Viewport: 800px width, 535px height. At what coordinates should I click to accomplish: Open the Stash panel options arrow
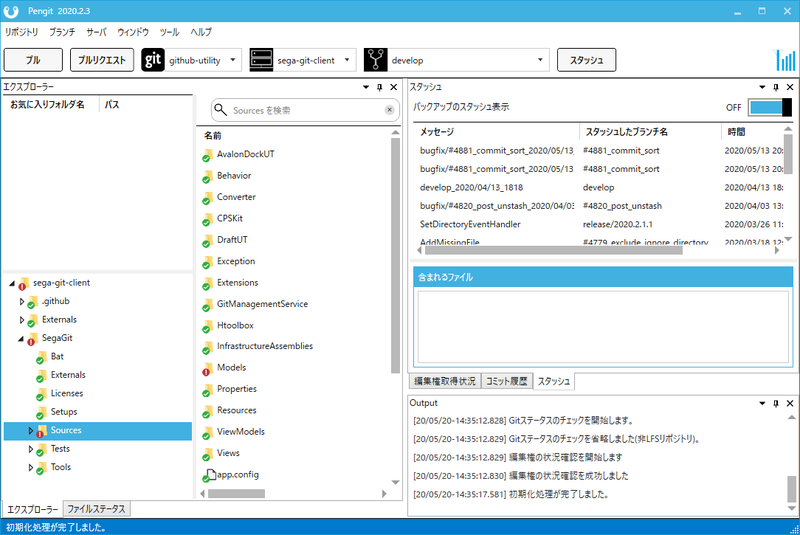click(x=762, y=87)
